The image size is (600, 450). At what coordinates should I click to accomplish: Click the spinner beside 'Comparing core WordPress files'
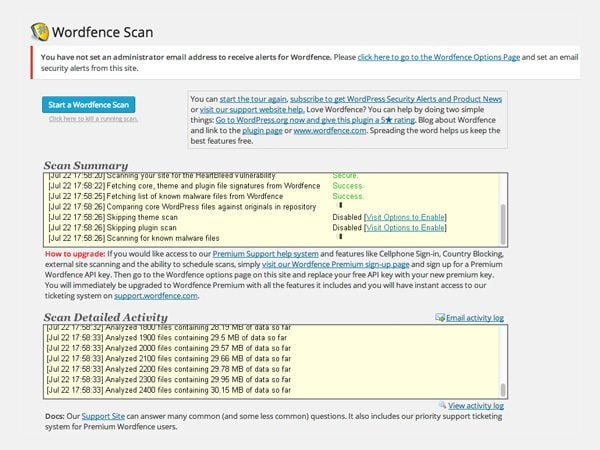click(340, 205)
